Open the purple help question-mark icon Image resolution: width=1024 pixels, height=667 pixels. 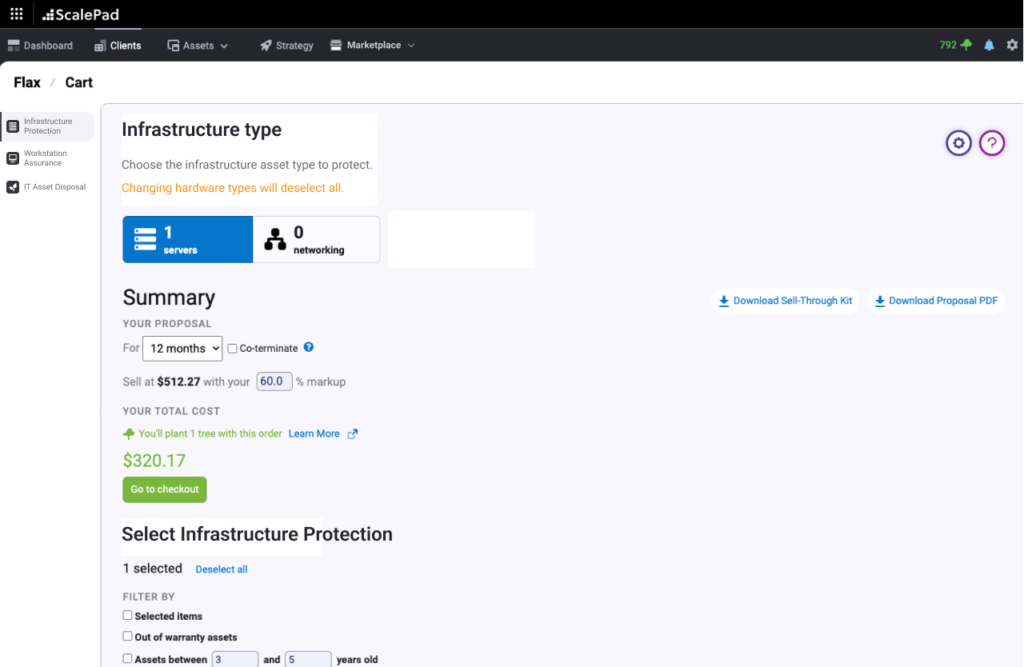[991, 143]
